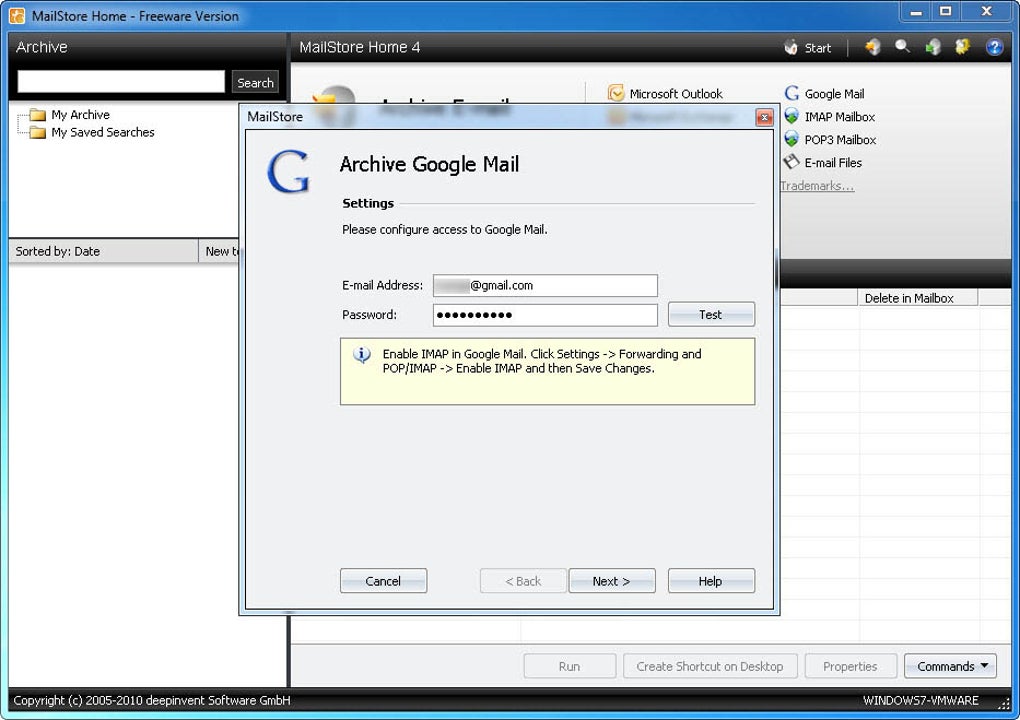
Task: Click the large Google G logo in dialog
Action: click(x=288, y=171)
